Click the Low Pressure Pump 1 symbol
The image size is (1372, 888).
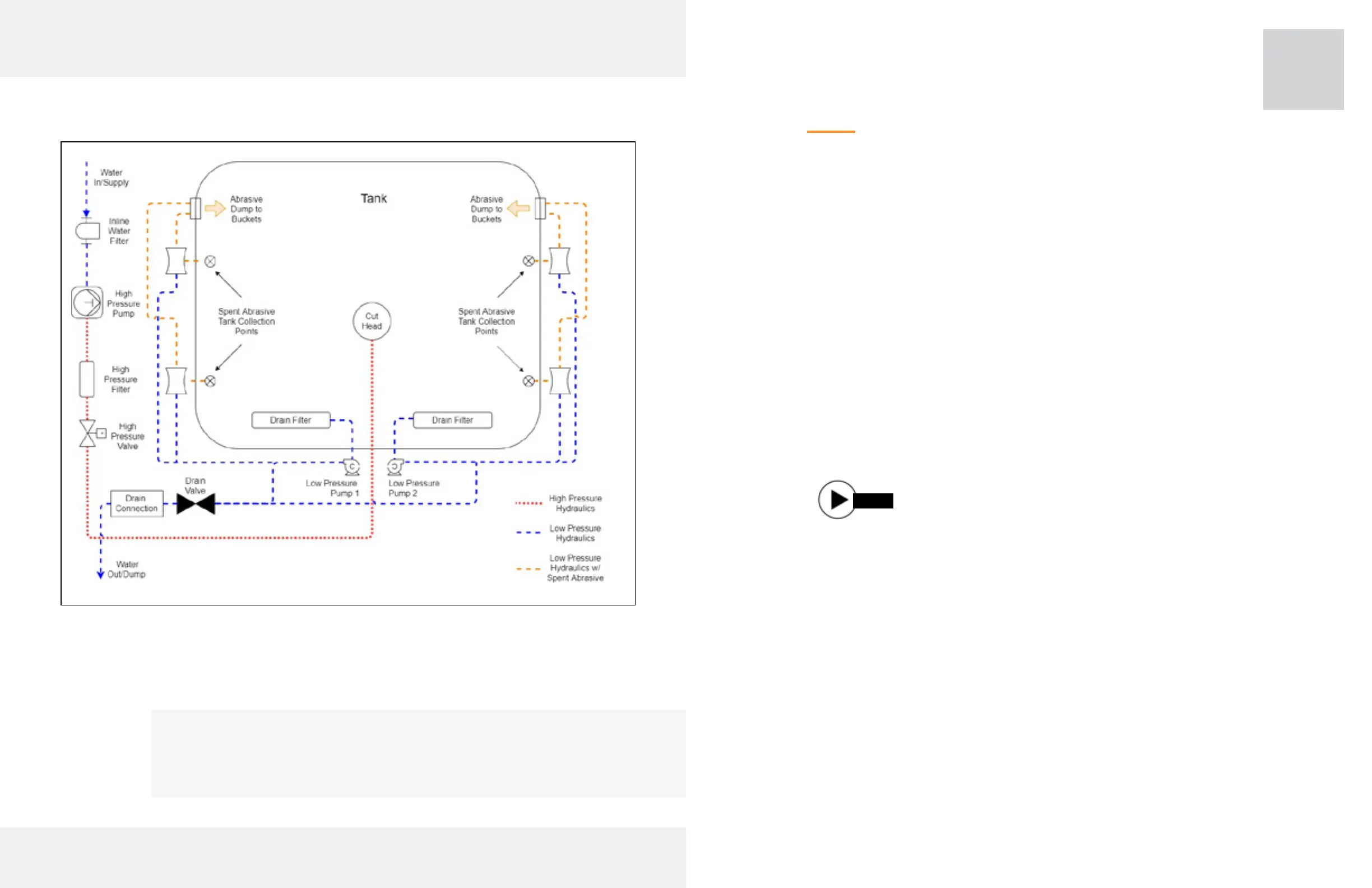[x=351, y=466]
